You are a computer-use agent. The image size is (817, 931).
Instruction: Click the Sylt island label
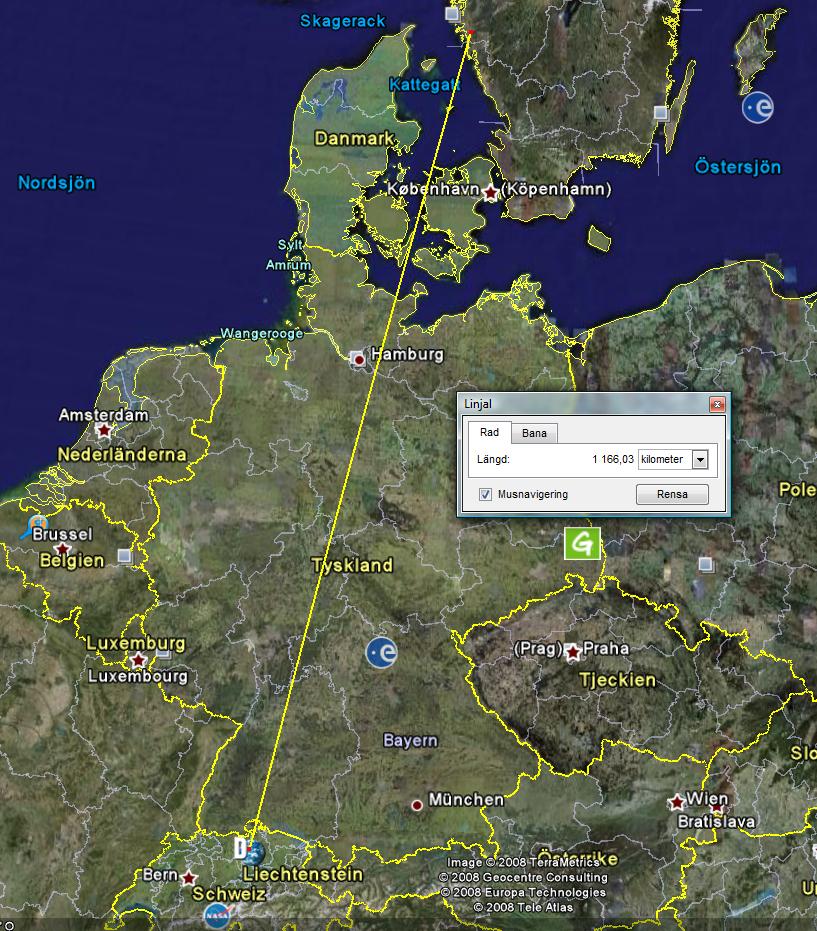pos(290,245)
